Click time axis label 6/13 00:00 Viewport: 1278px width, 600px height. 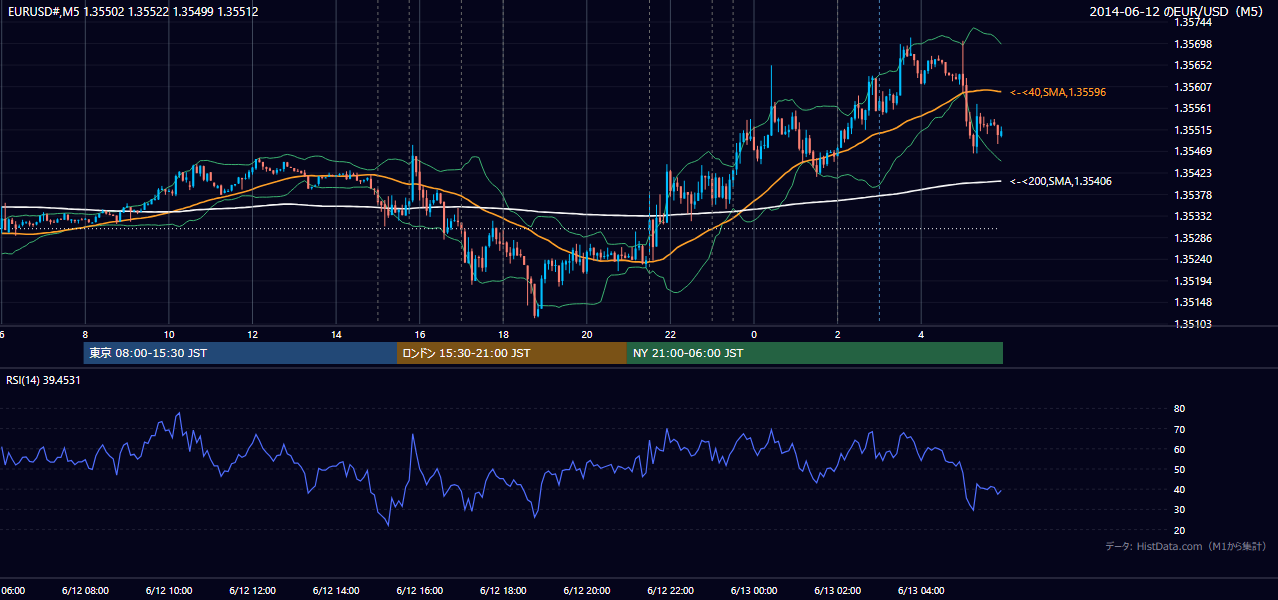(x=754, y=591)
